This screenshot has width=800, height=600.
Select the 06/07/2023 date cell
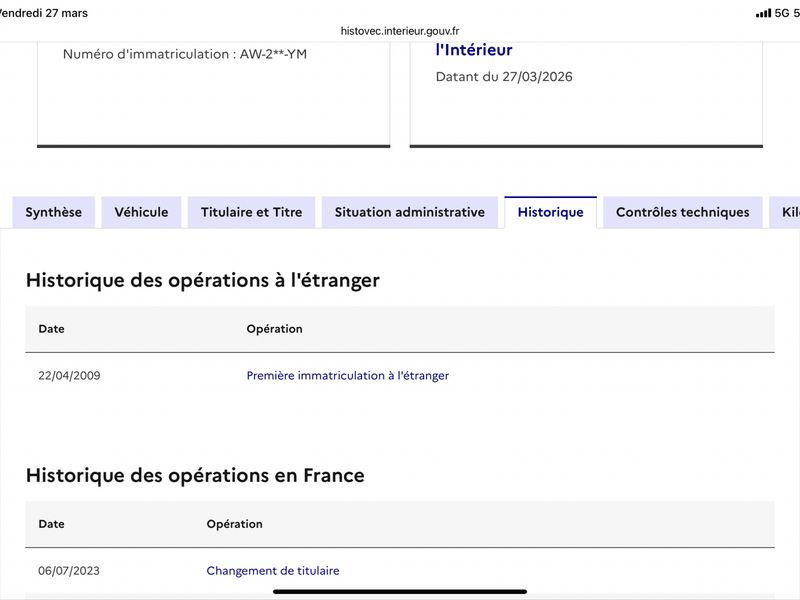tap(69, 571)
